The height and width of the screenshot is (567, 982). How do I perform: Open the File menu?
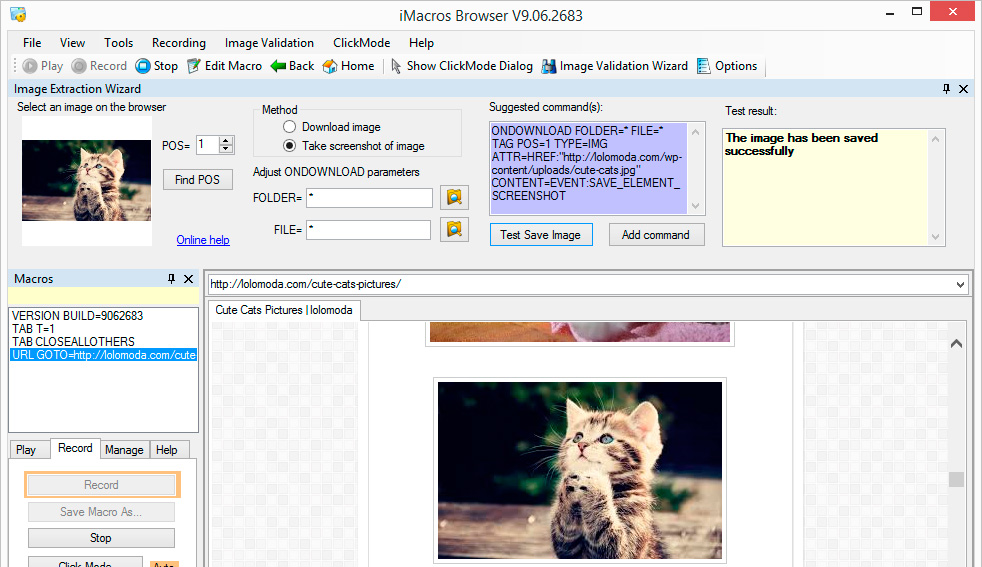coord(32,43)
